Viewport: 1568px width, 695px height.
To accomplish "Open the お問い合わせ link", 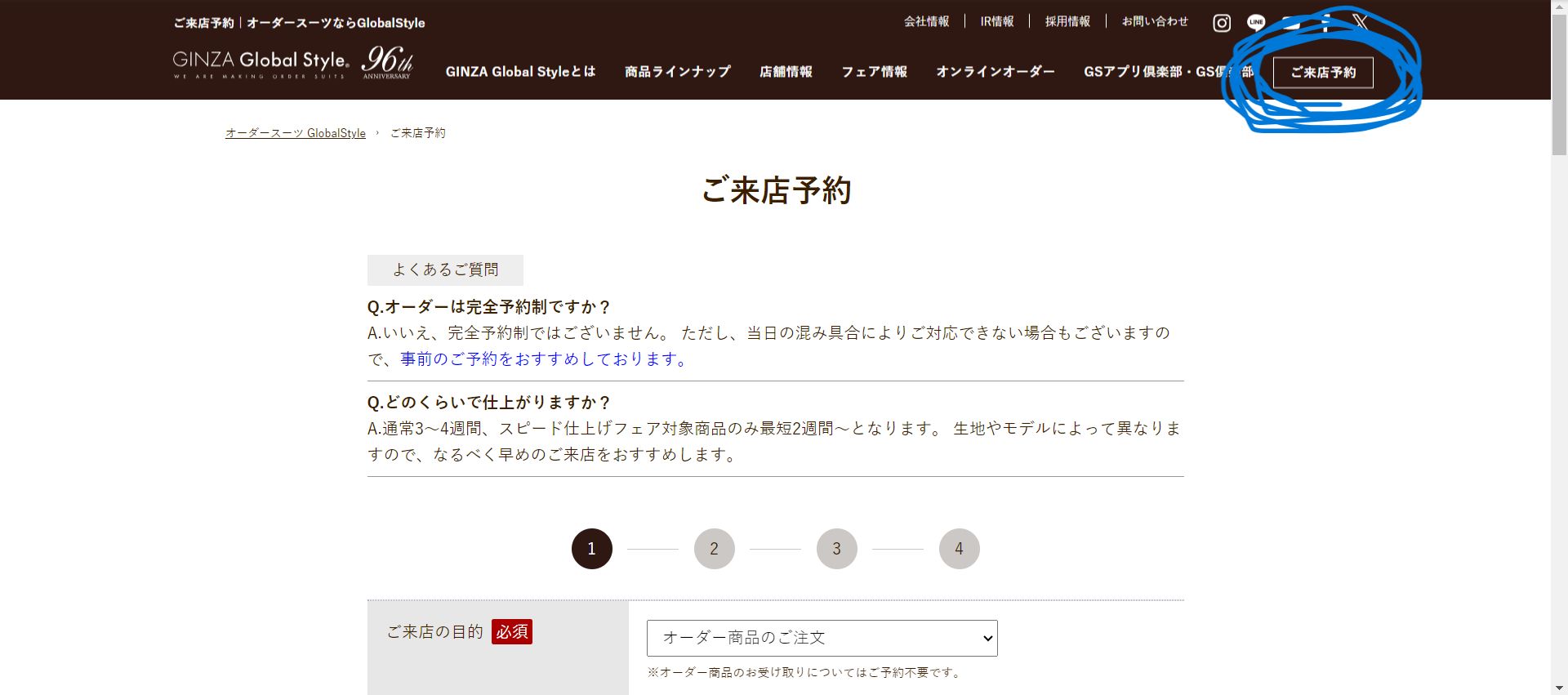I will pyautogui.click(x=1155, y=22).
